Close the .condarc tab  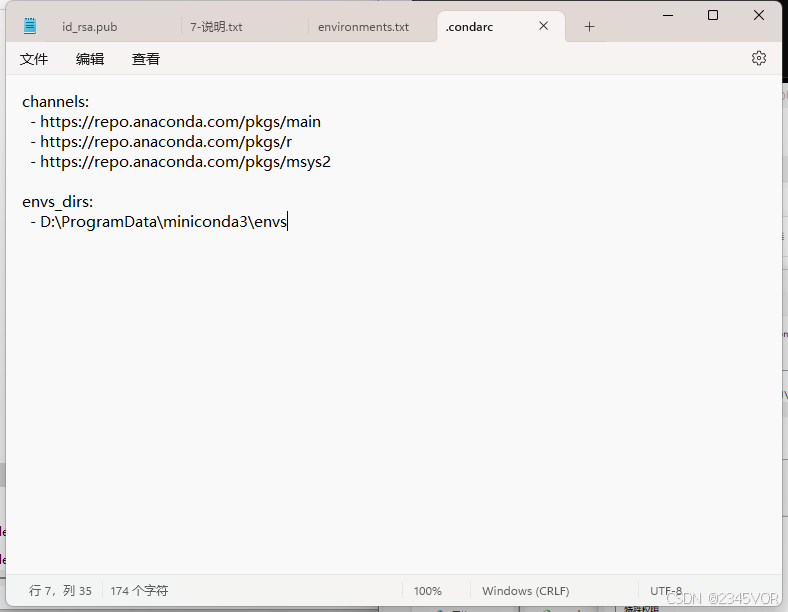point(543,26)
